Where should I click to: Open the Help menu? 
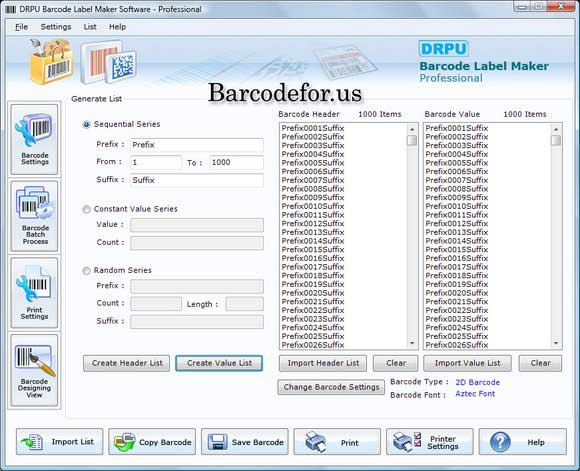pyautogui.click(x=117, y=27)
